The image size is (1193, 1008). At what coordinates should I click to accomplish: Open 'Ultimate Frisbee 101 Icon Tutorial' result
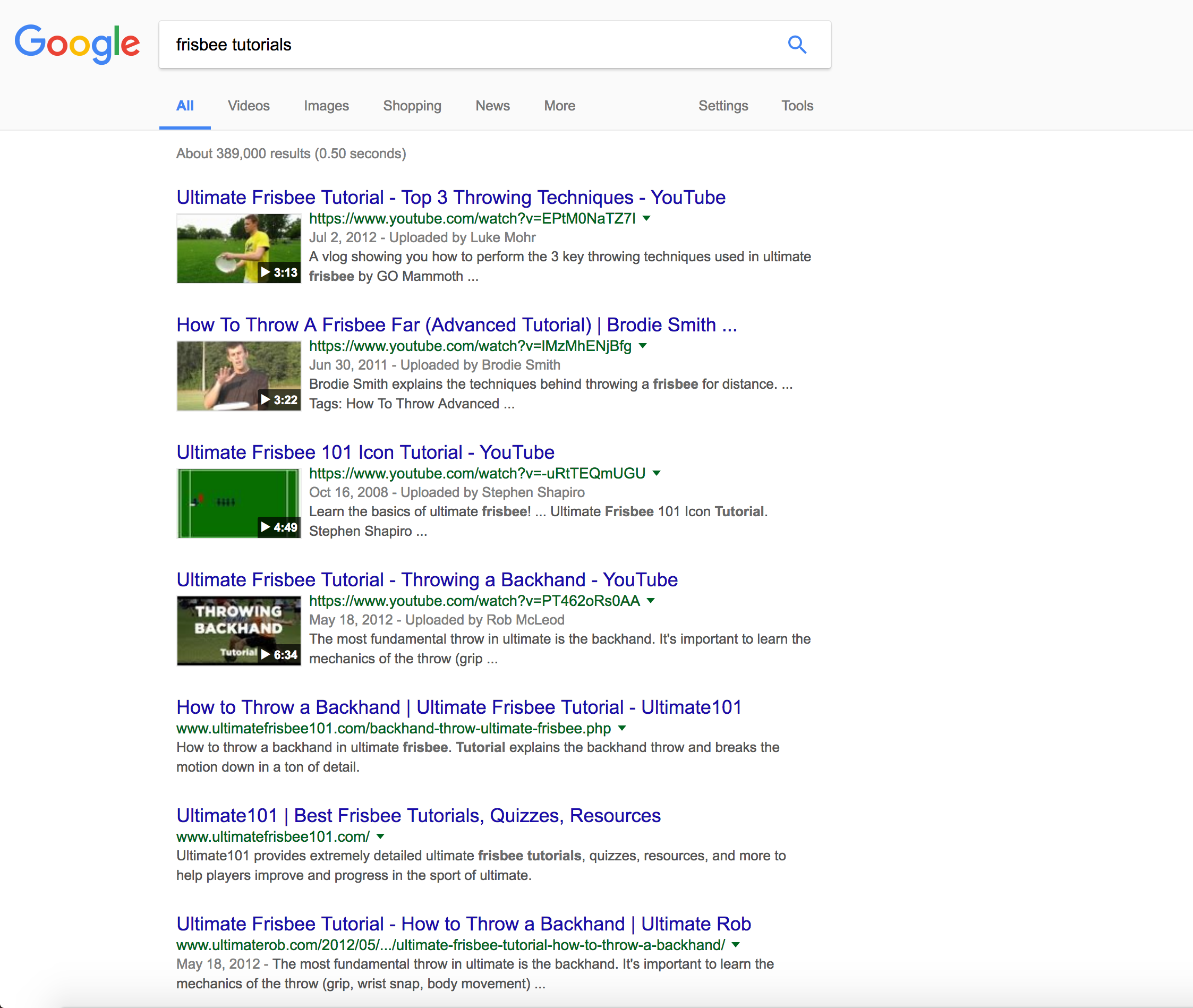click(365, 452)
